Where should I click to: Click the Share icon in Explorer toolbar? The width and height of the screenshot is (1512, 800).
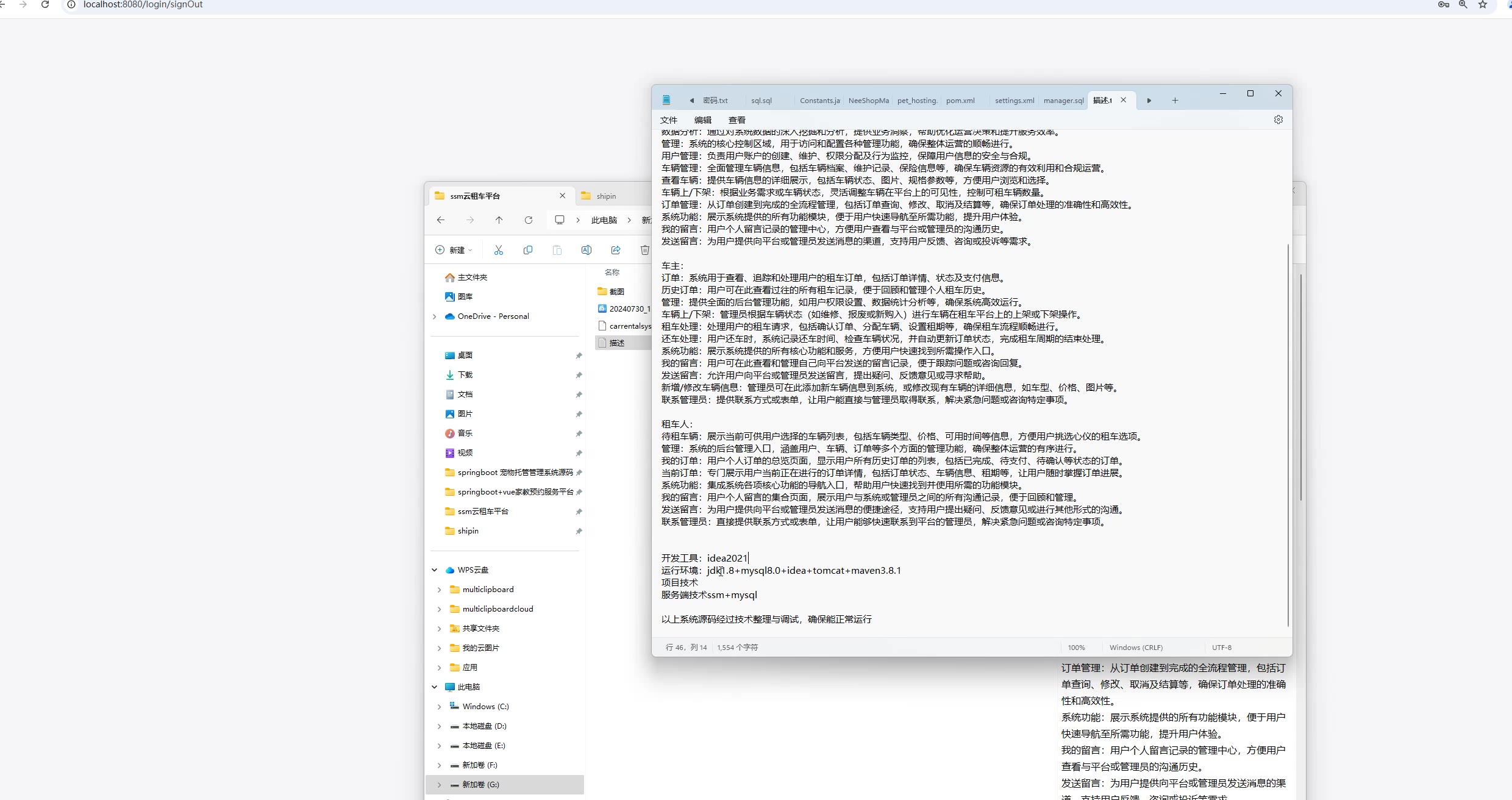(x=616, y=250)
